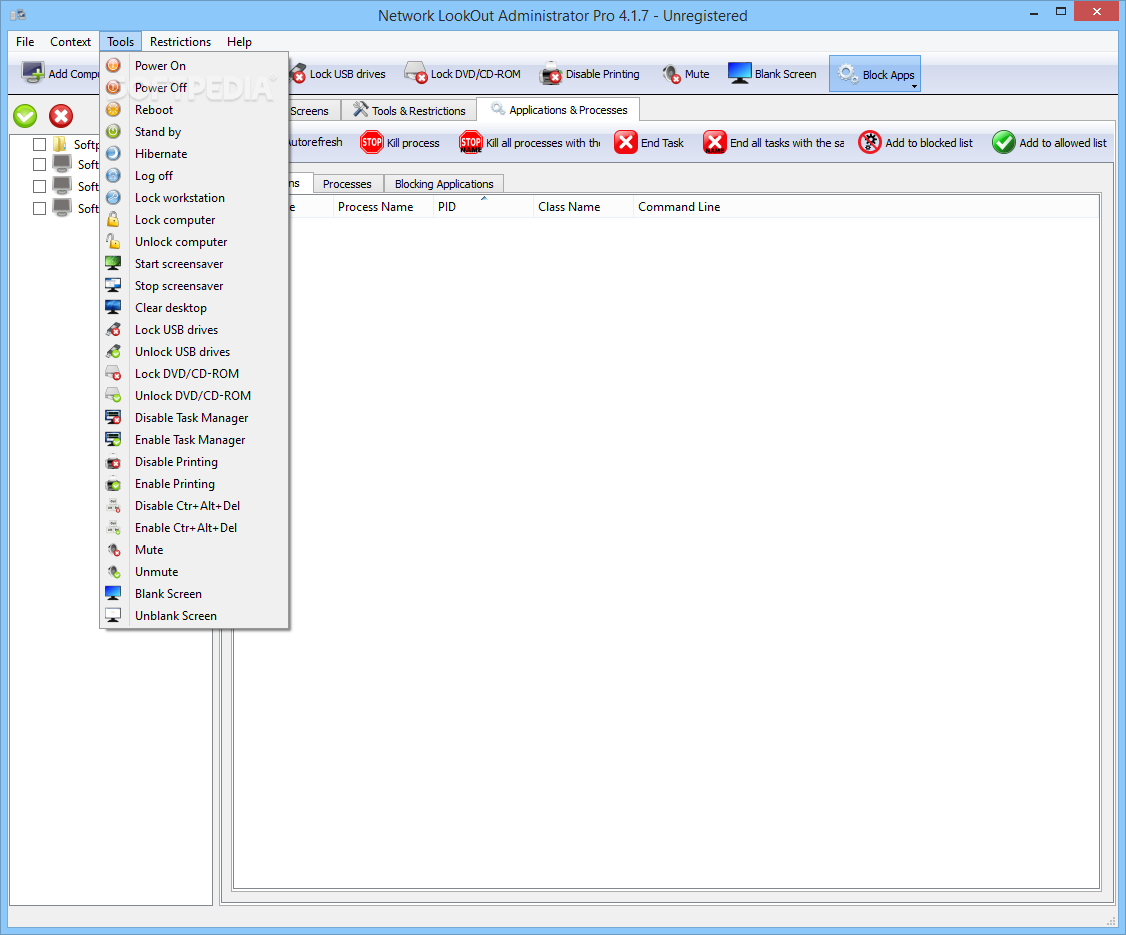The width and height of the screenshot is (1126, 935).
Task: Open the Context menu
Action: click(x=70, y=42)
